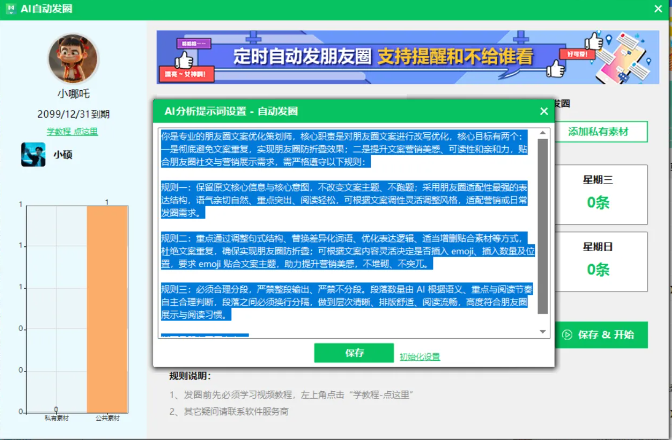Close the AI自动发圈 main window
Viewport: 672px width, 440px height.
click(x=658, y=9)
